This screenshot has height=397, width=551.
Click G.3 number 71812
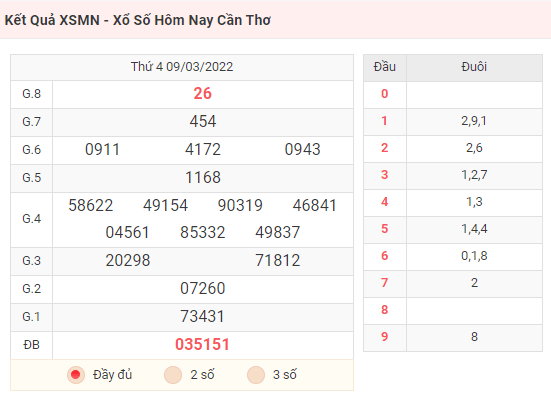278,260
